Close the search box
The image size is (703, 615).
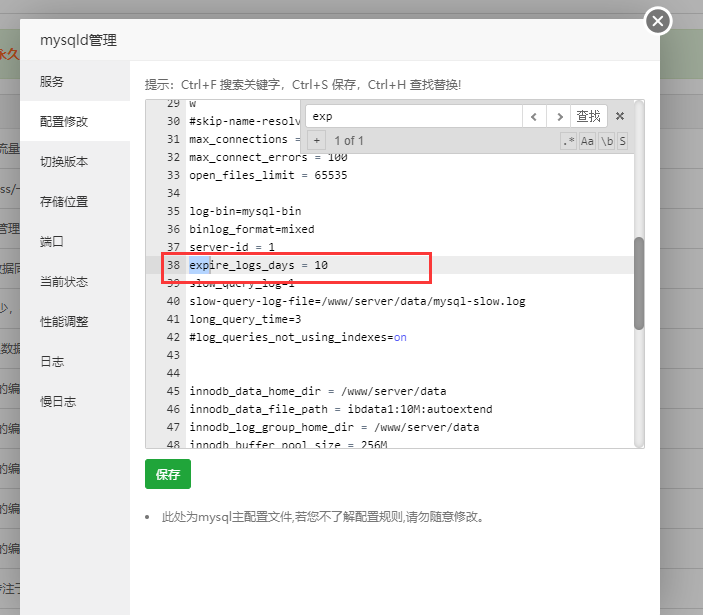(x=620, y=117)
